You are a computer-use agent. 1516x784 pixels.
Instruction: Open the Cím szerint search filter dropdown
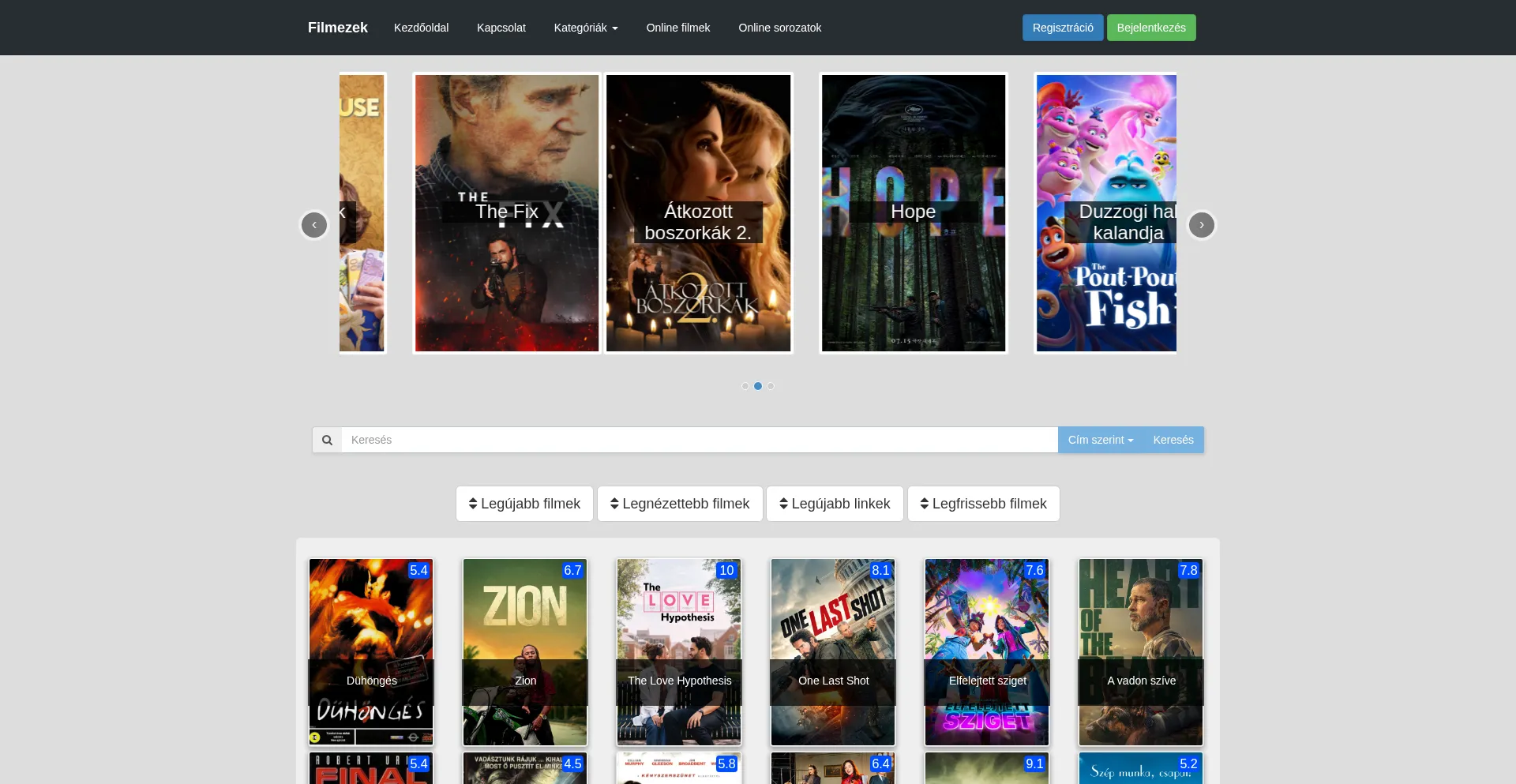click(x=1101, y=440)
